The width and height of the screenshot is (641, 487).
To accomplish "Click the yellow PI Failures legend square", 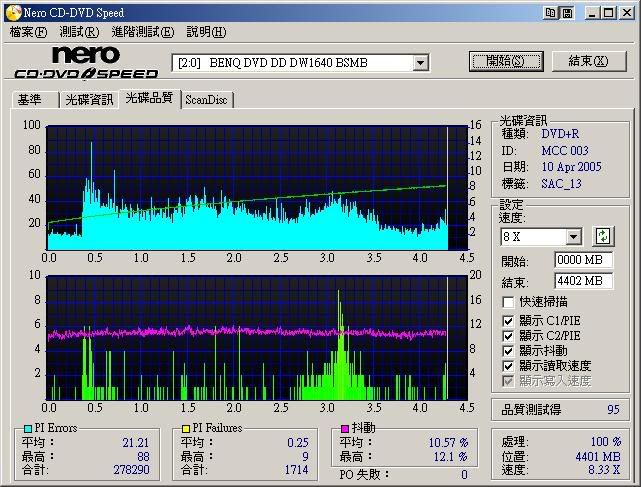I will pos(186,429).
